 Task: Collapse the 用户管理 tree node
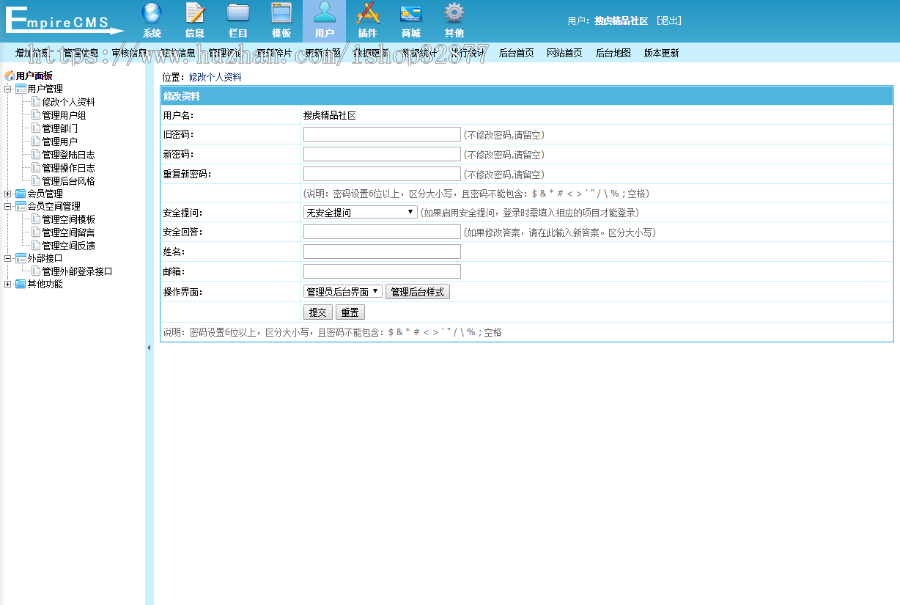click(7, 87)
